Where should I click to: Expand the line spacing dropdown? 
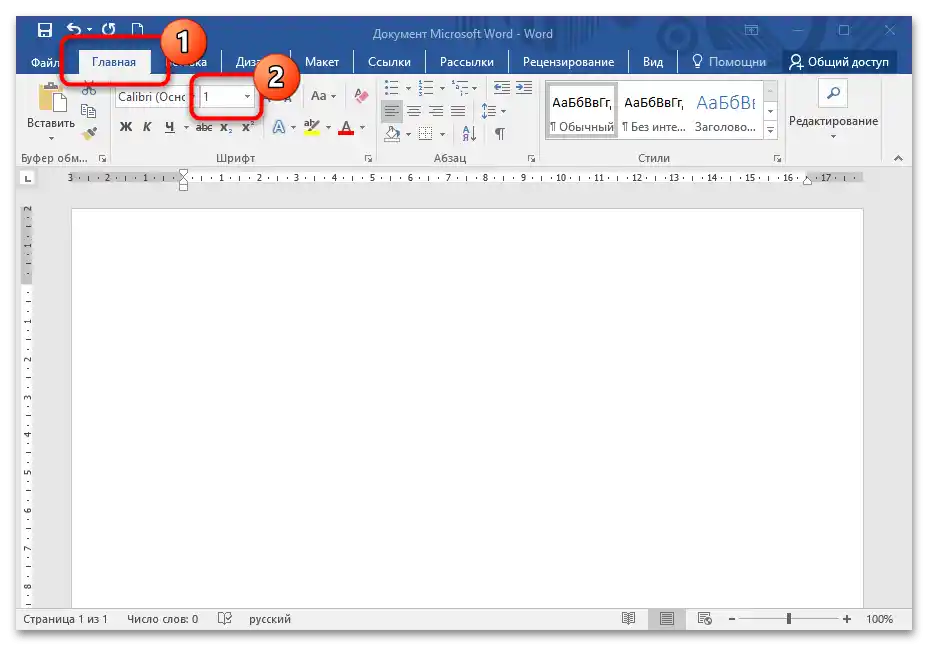(x=503, y=111)
